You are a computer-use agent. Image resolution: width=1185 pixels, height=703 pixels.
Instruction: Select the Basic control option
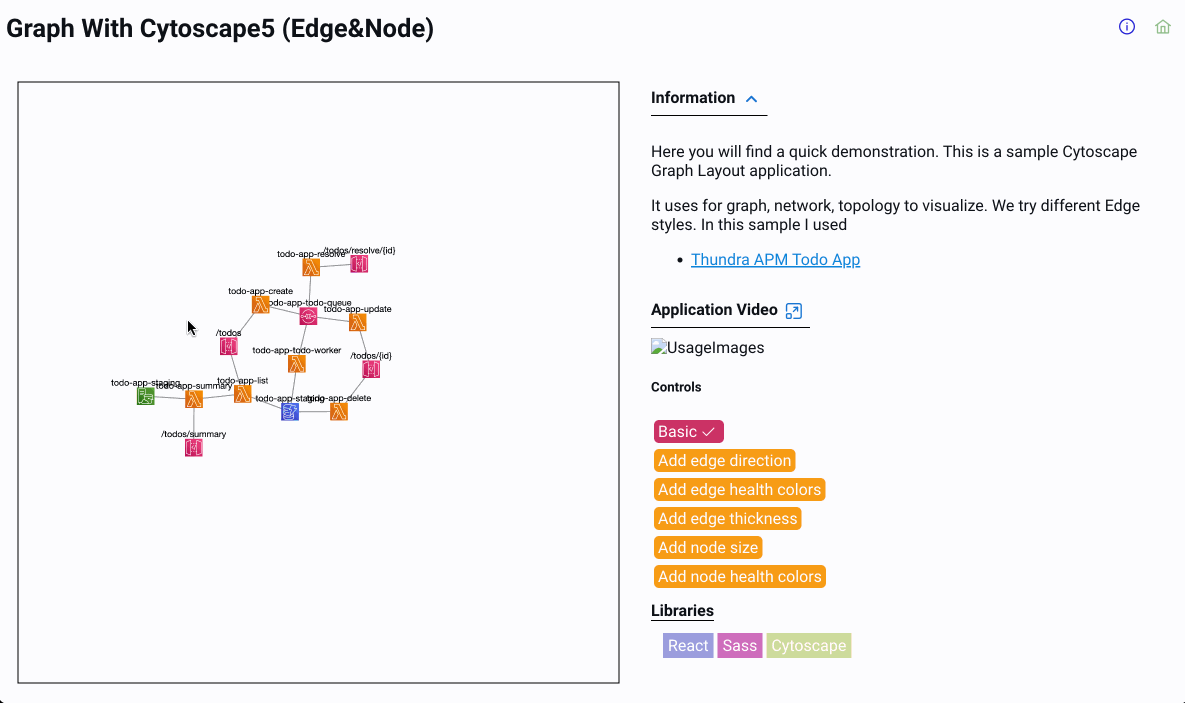click(688, 432)
